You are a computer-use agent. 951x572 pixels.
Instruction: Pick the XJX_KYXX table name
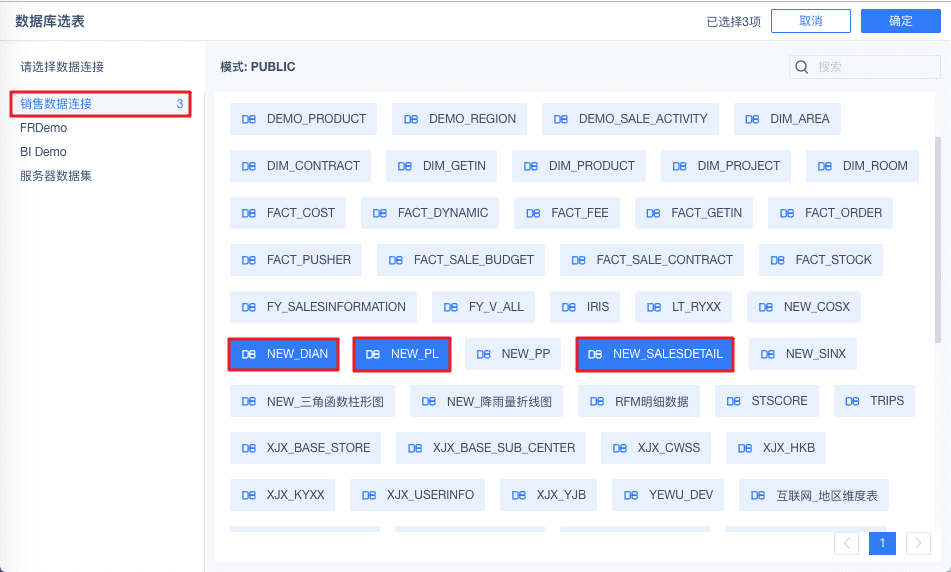[x=296, y=495]
